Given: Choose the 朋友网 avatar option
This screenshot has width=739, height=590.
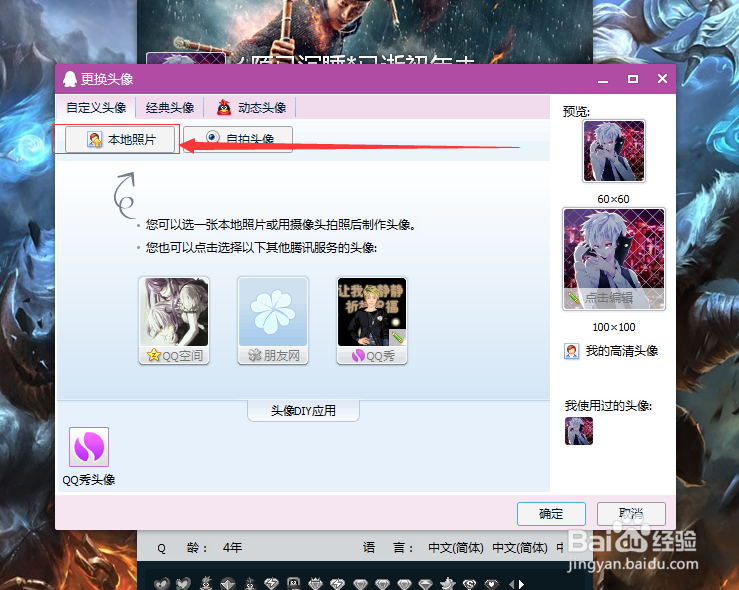Looking at the screenshot, I should coord(273,320).
